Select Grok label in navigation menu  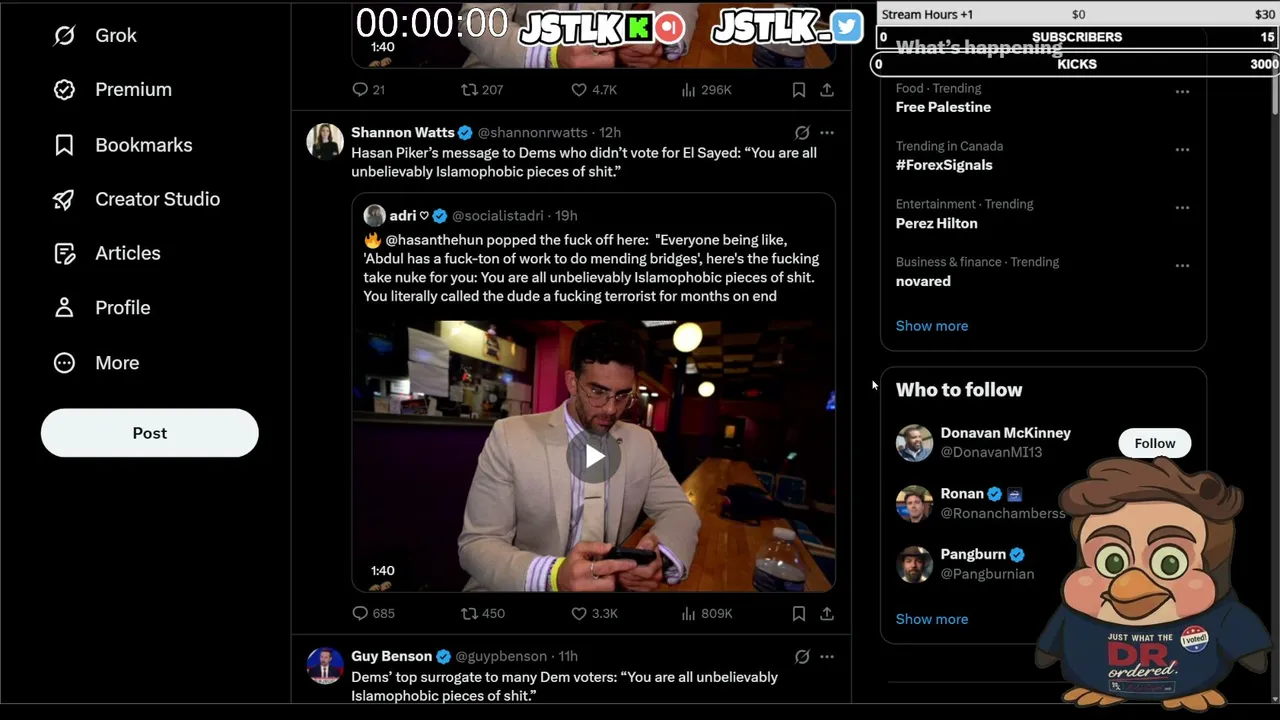[x=116, y=35]
